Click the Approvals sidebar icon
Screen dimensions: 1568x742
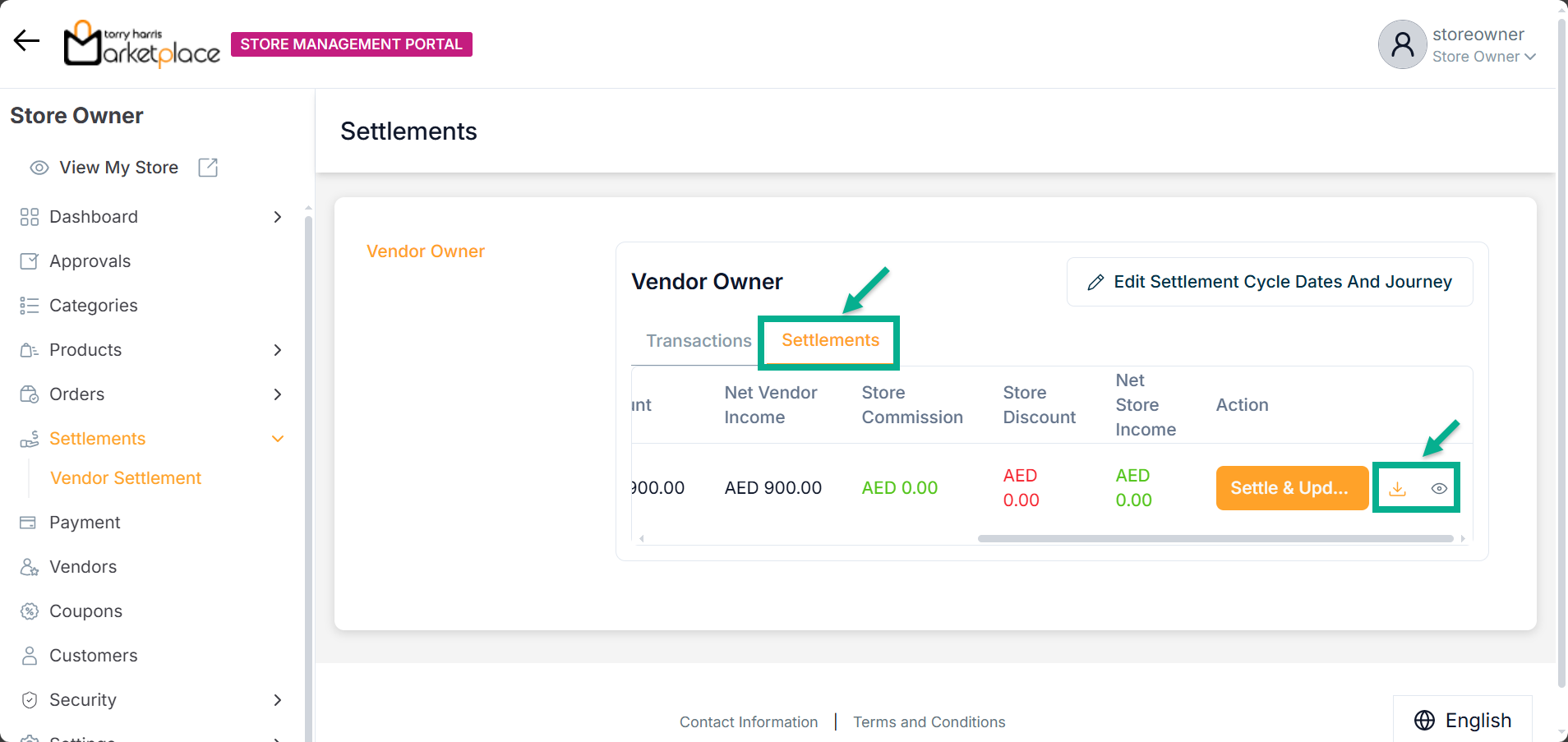(x=30, y=261)
